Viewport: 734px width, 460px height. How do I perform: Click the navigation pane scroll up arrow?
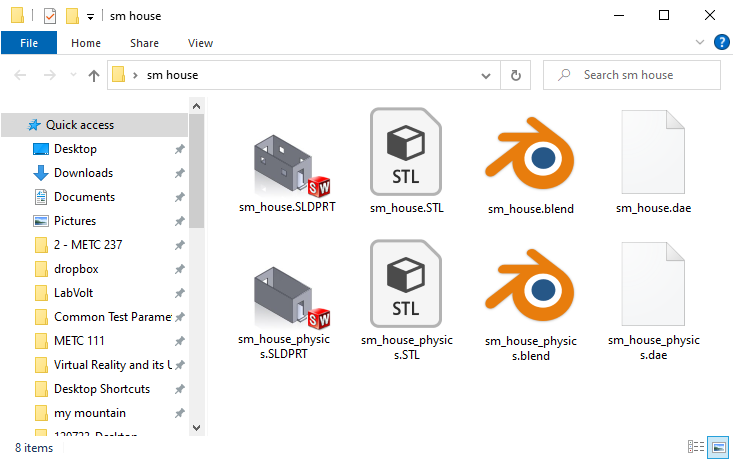click(197, 107)
